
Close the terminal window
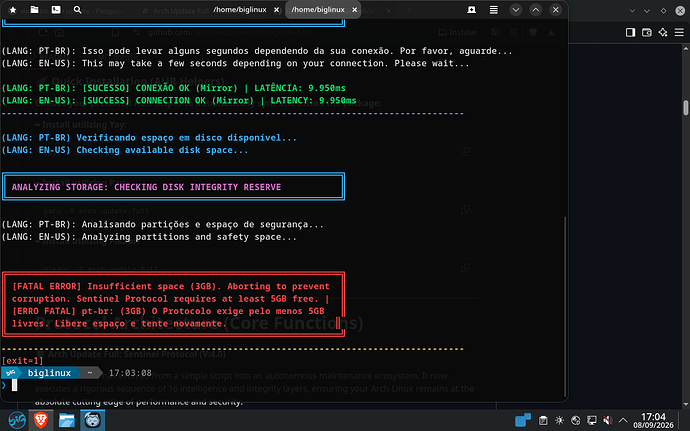556,10
